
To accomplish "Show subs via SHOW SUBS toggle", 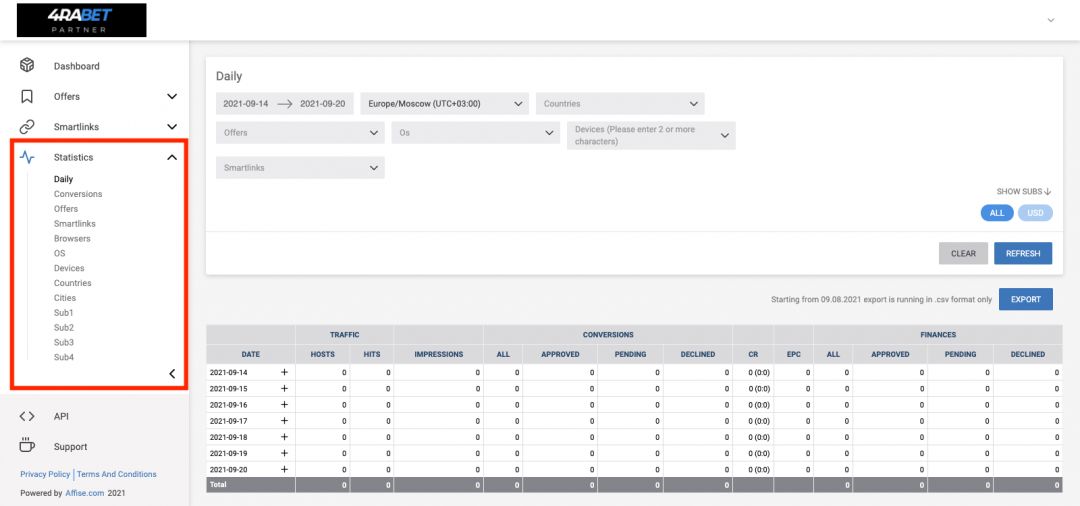I will coord(1023,192).
